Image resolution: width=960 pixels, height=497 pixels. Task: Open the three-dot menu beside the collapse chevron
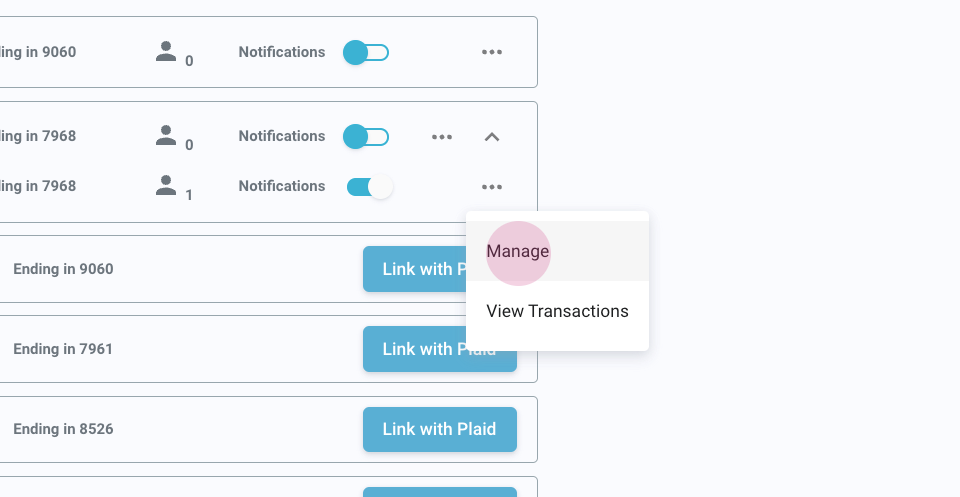click(442, 137)
